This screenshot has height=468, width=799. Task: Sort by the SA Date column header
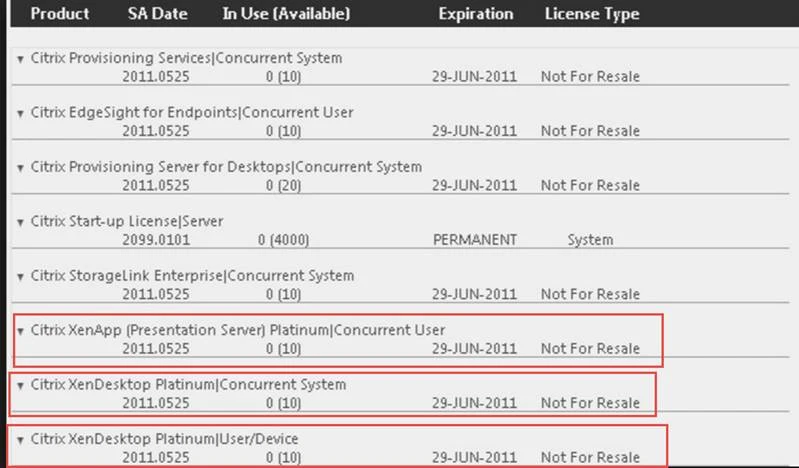coord(158,14)
